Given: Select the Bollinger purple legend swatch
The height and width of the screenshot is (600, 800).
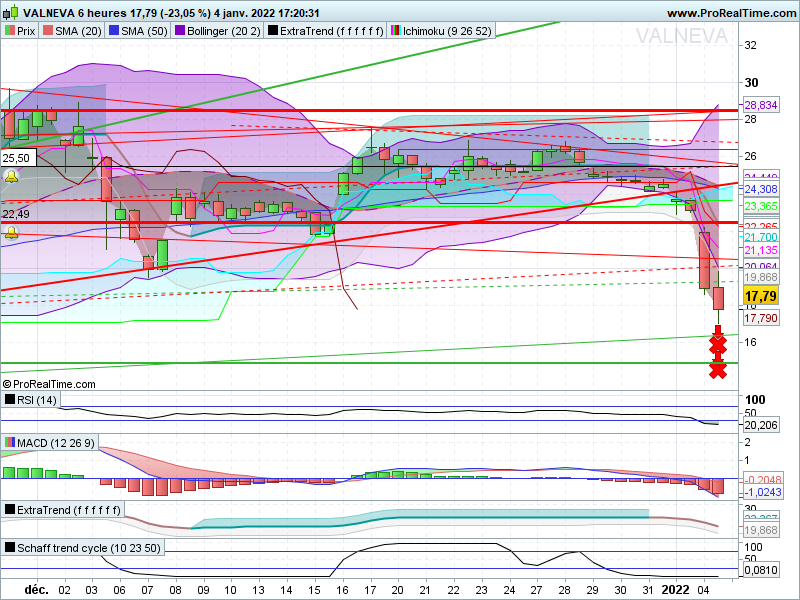Looking at the screenshot, I should [180, 31].
